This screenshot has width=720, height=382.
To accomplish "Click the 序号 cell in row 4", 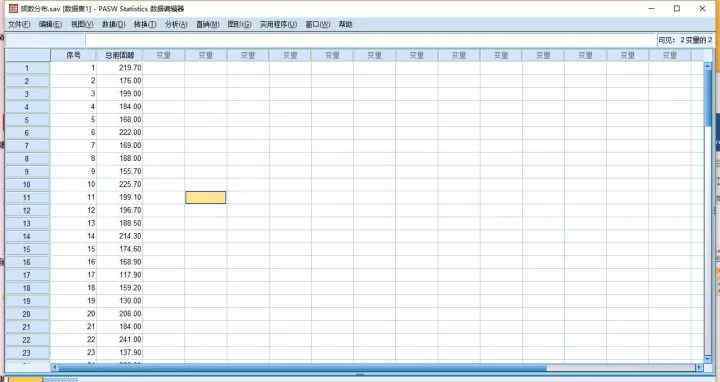I will [73, 107].
